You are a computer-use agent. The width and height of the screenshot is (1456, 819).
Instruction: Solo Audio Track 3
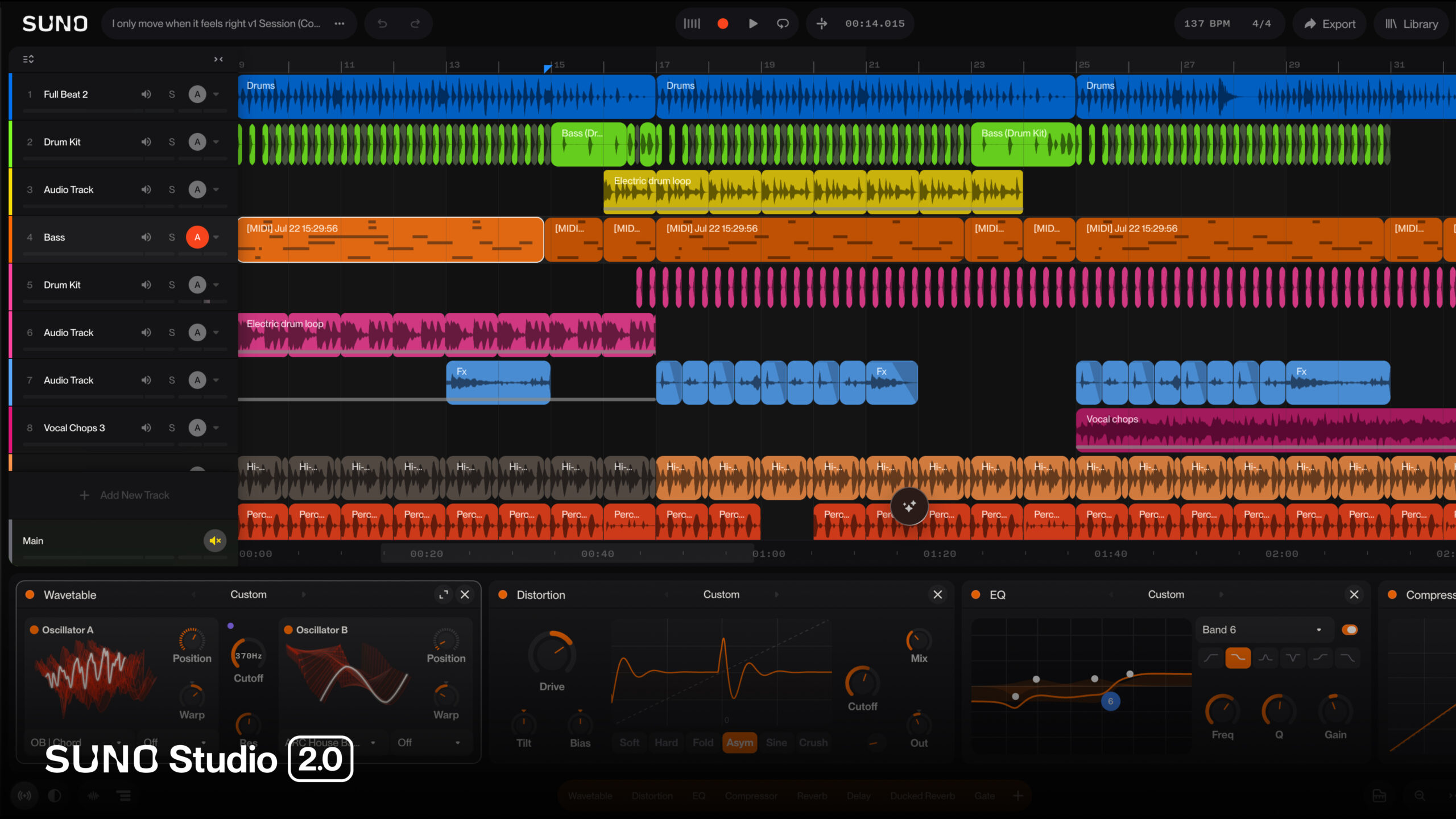tap(172, 189)
